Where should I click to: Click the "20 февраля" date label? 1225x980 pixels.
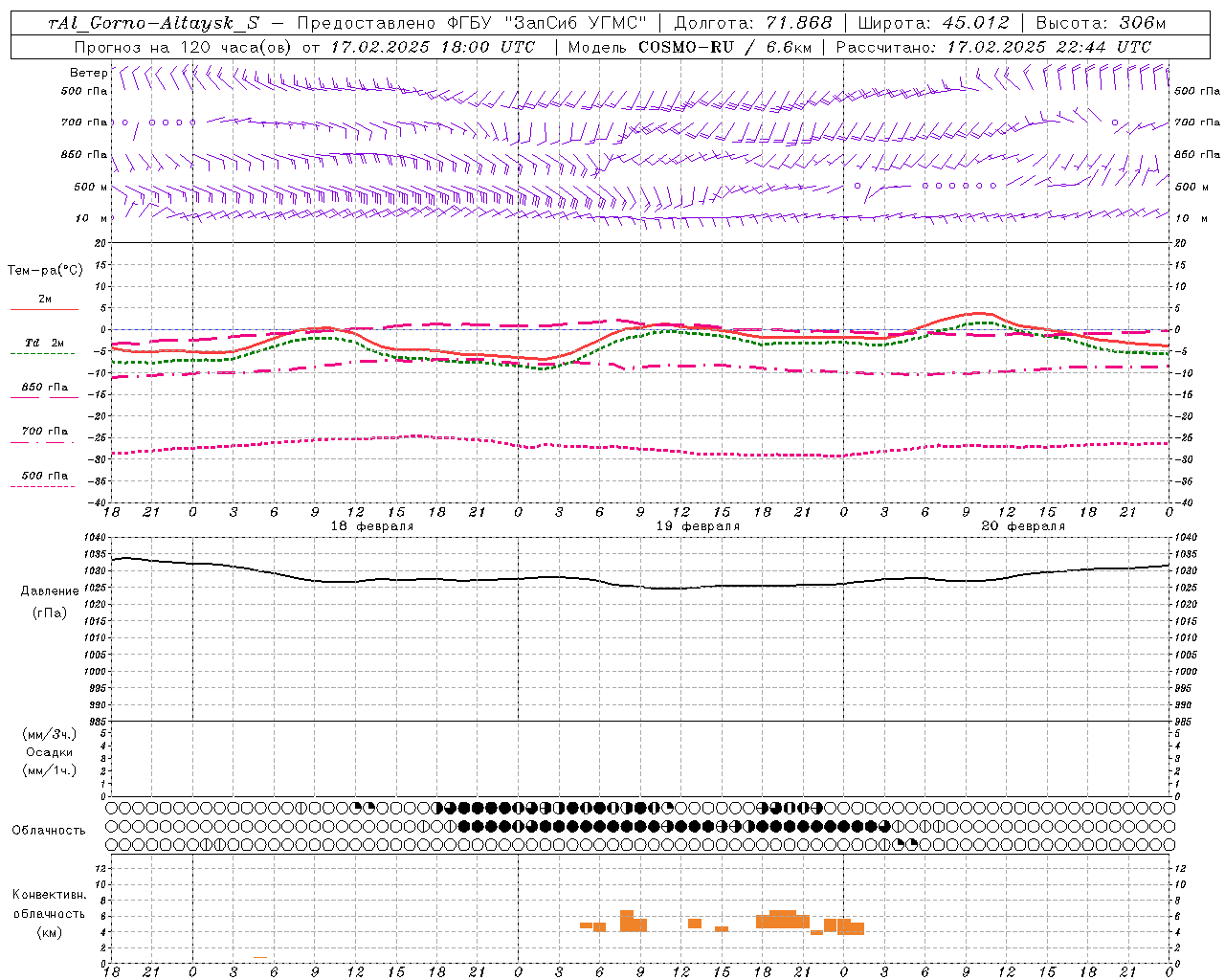click(x=1023, y=526)
